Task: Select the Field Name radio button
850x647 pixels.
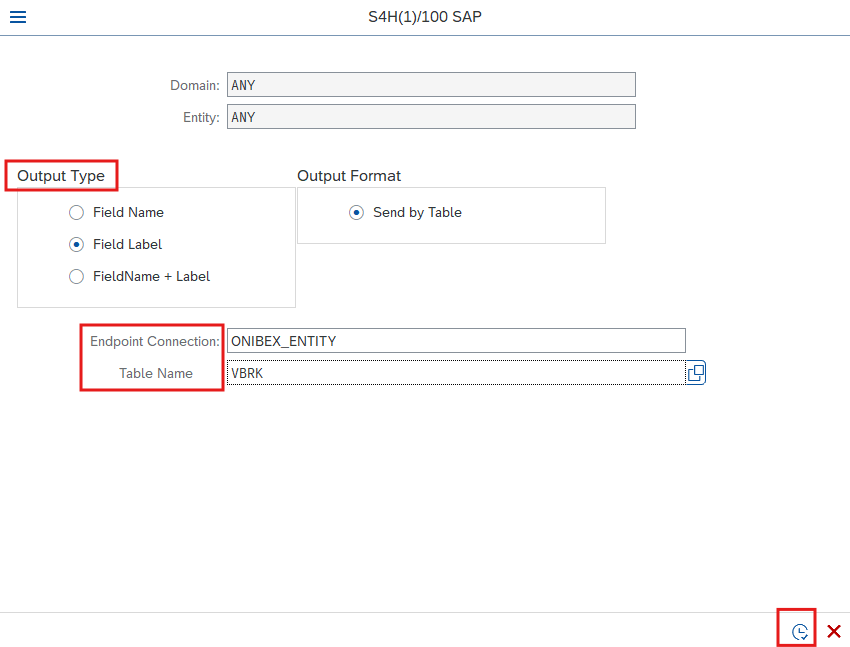Action: [x=76, y=212]
